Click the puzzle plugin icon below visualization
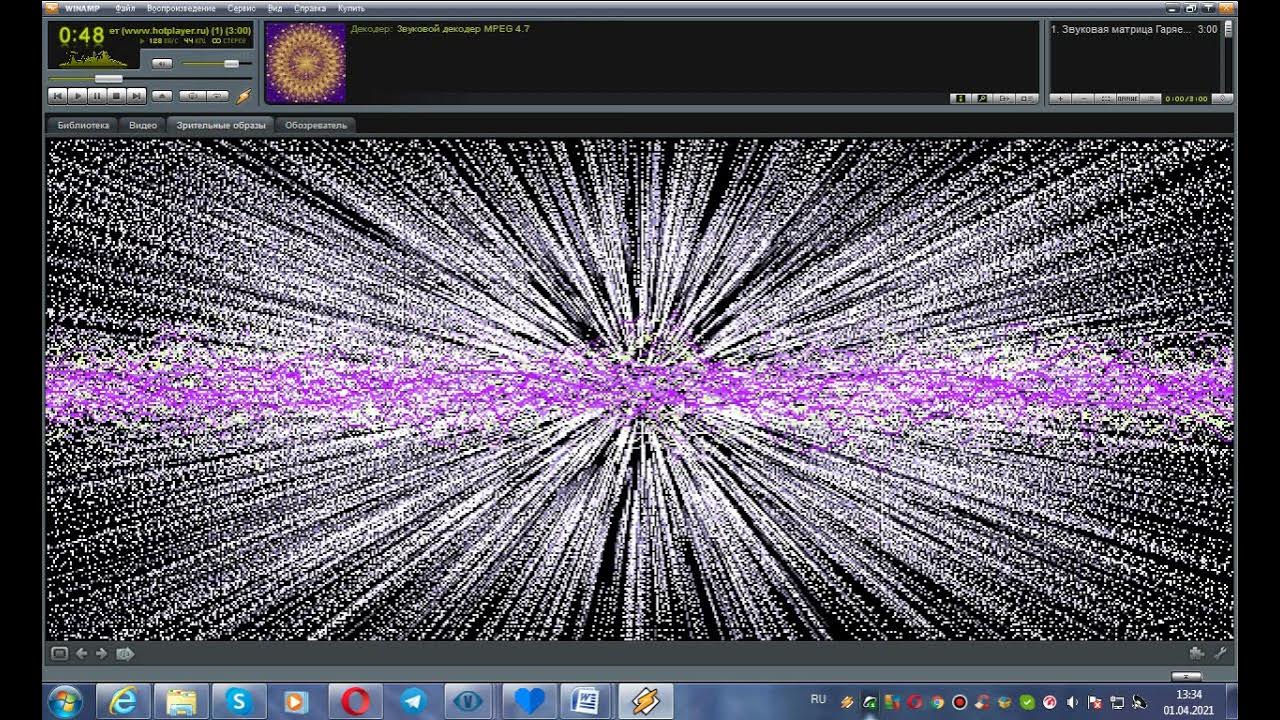Viewport: 1280px width, 720px height. point(1197,653)
